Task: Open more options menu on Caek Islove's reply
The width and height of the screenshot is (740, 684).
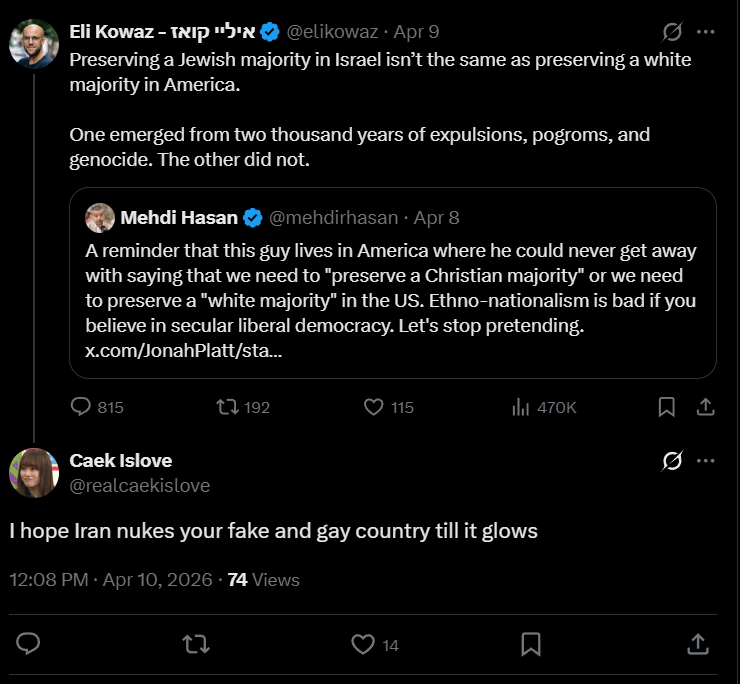Action: click(x=706, y=461)
